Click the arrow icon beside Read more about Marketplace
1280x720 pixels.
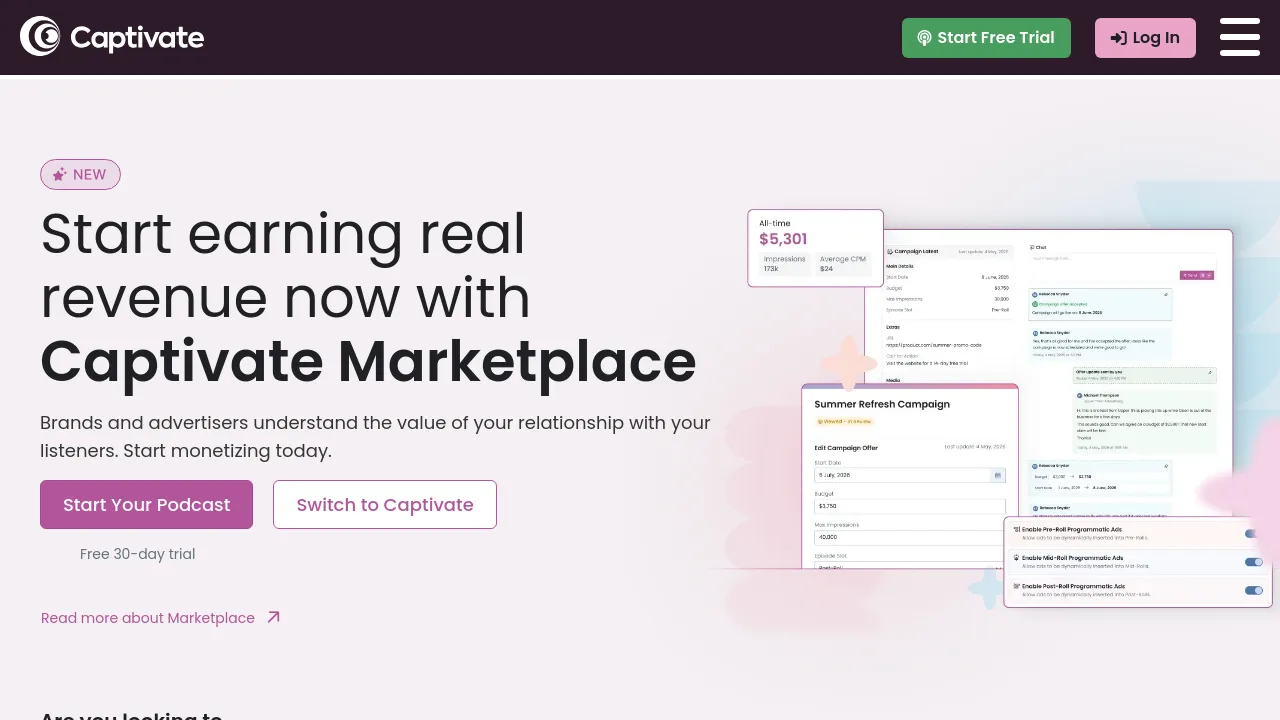[x=273, y=617]
